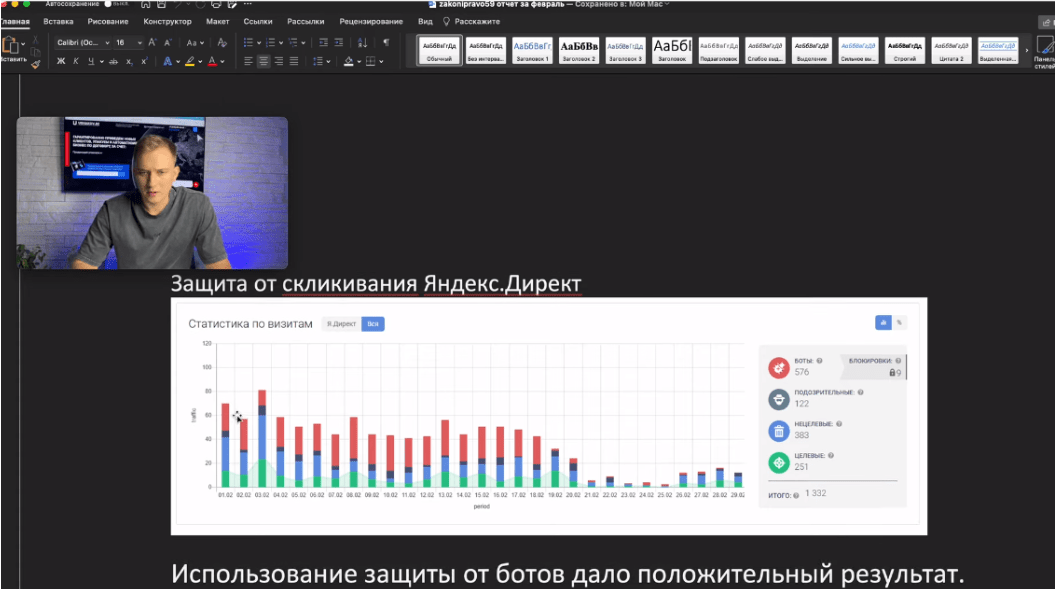Click the Cut scissors icon

(x=36, y=40)
